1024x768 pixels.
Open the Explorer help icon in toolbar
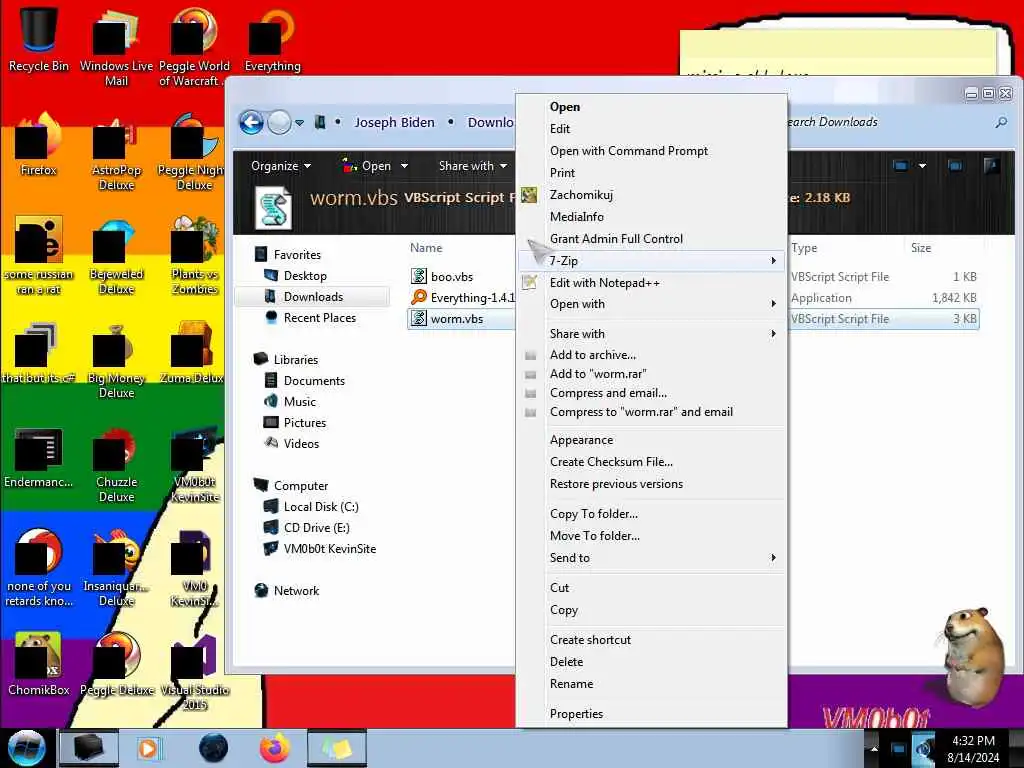(x=991, y=166)
